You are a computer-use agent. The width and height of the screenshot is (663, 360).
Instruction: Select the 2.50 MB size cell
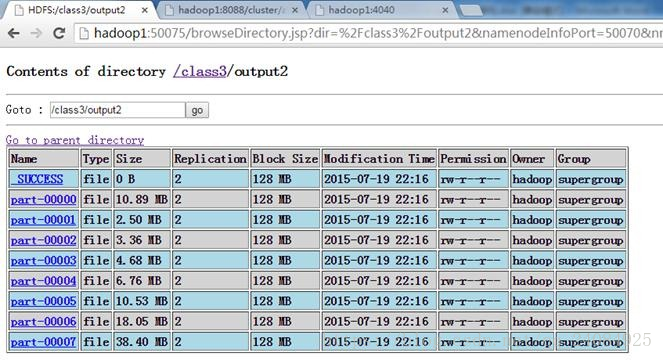(142, 220)
